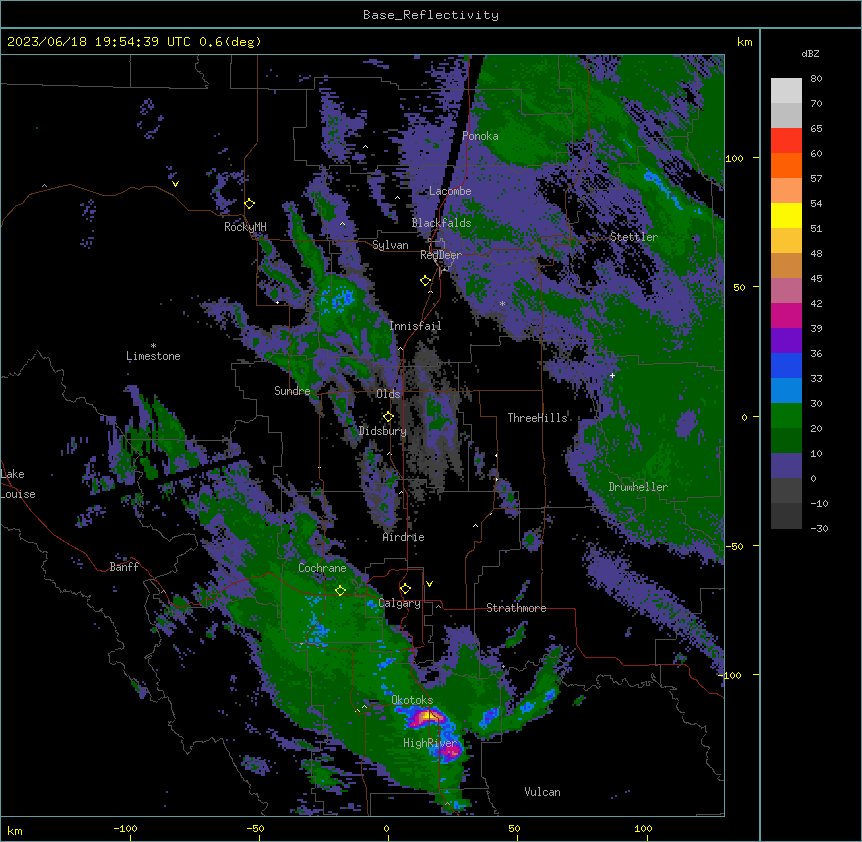Image resolution: width=862 pixels, height=842 pixels.
Task: Pick the bright green swatch in legend
Action: pos(786,416)
